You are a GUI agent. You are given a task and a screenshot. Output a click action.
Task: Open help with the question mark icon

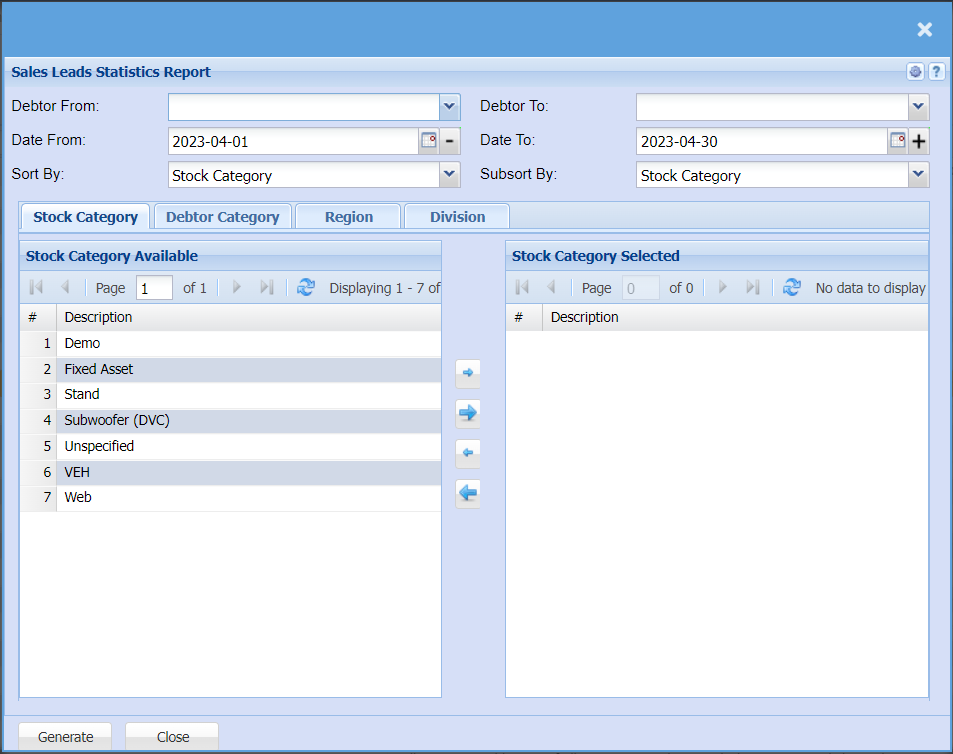pos(936,72)
